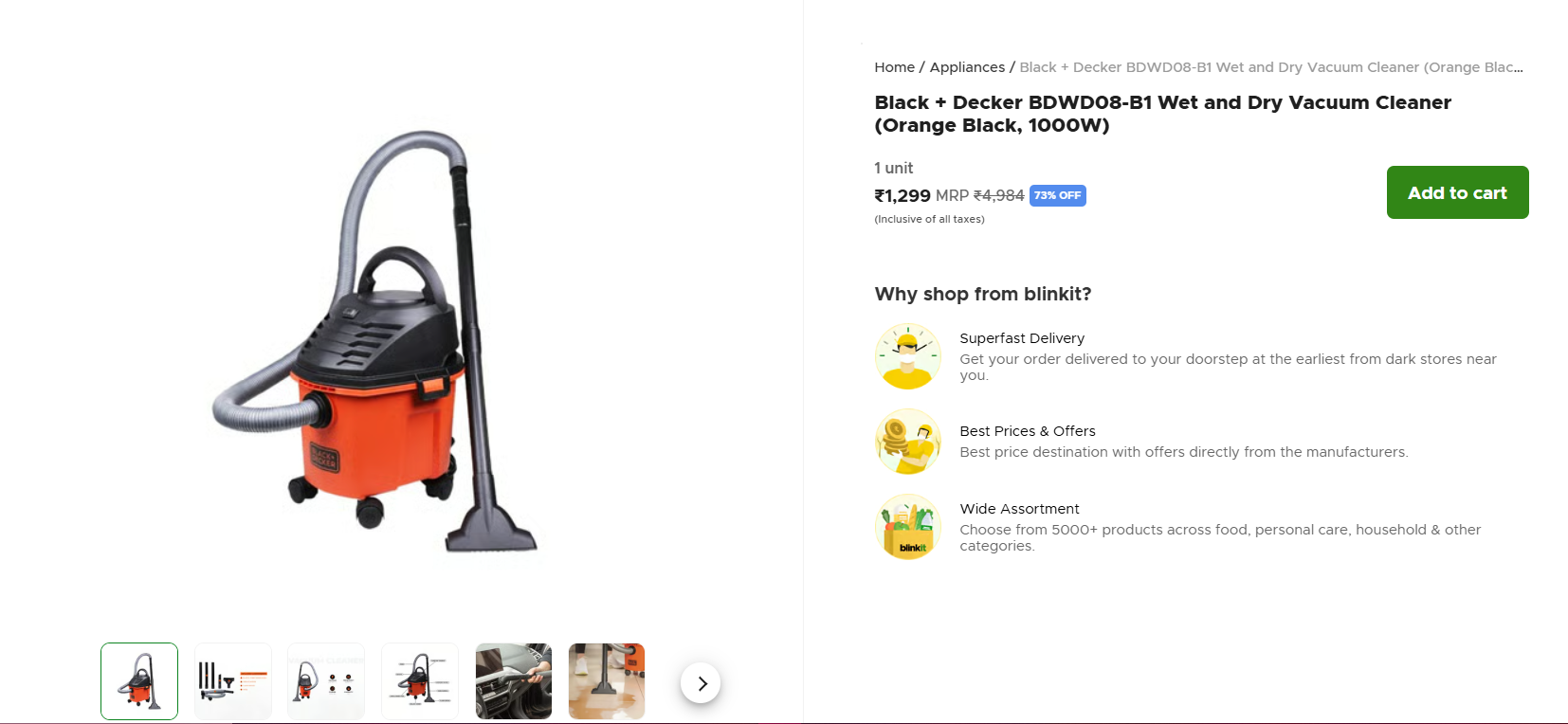Click the struck-through MRP ₹4,984
1568x724 pixels.
click(998, 196)
